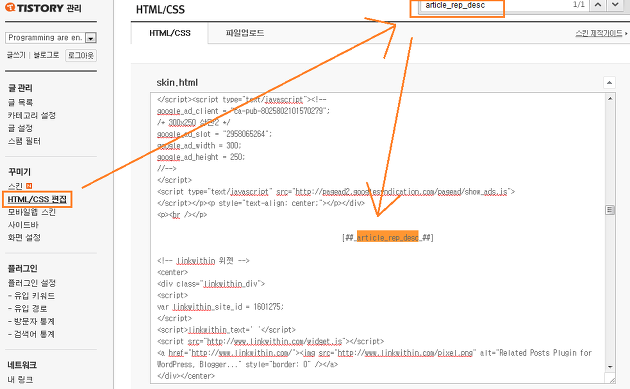This screenshot has height=389, width=630.
Task: Click the widget.js script line
Action: (x=270, y=341)
